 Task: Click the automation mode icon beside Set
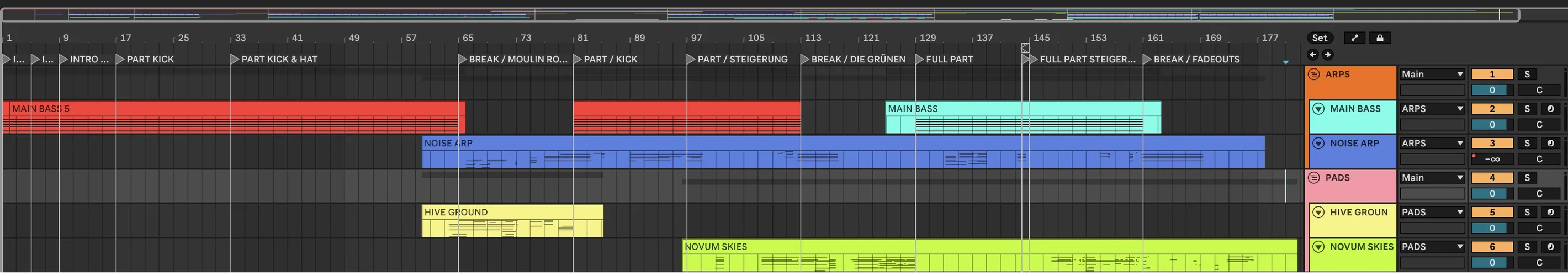1354,38
